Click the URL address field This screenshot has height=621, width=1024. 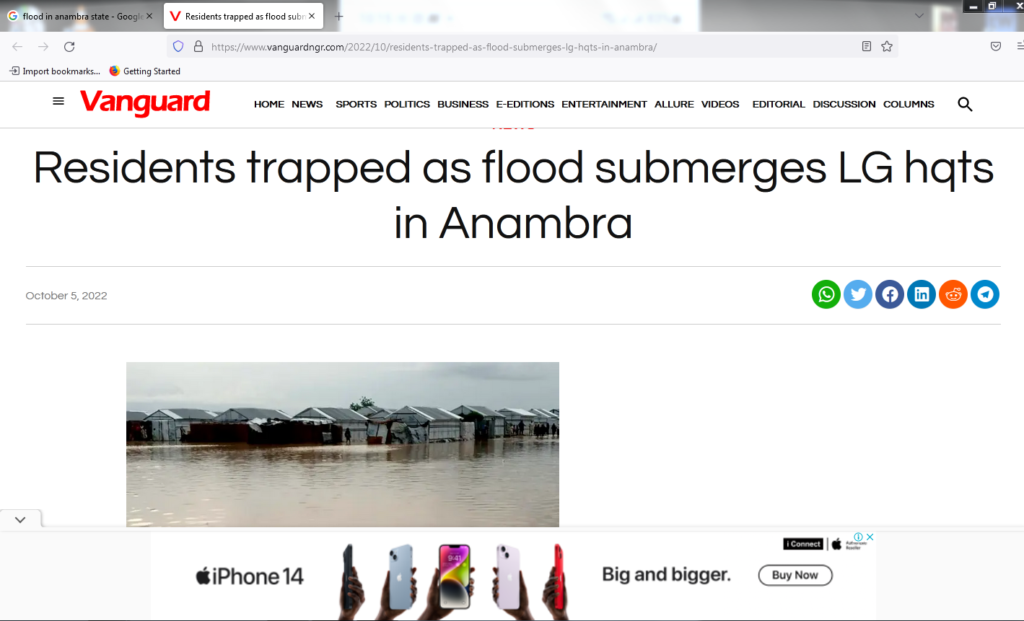tap(516, 47)
